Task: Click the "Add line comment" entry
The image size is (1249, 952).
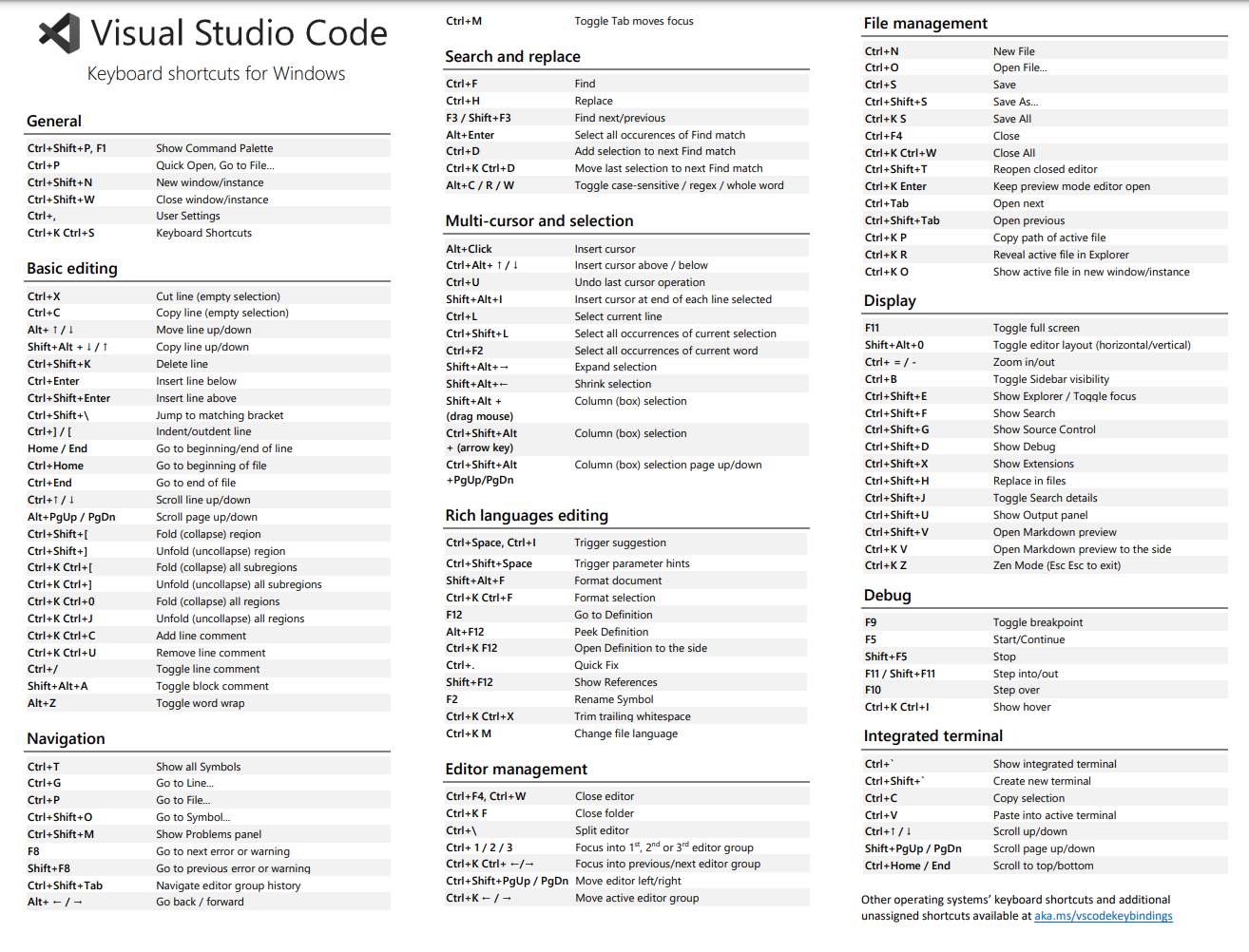Action: (x=201, y=636)
